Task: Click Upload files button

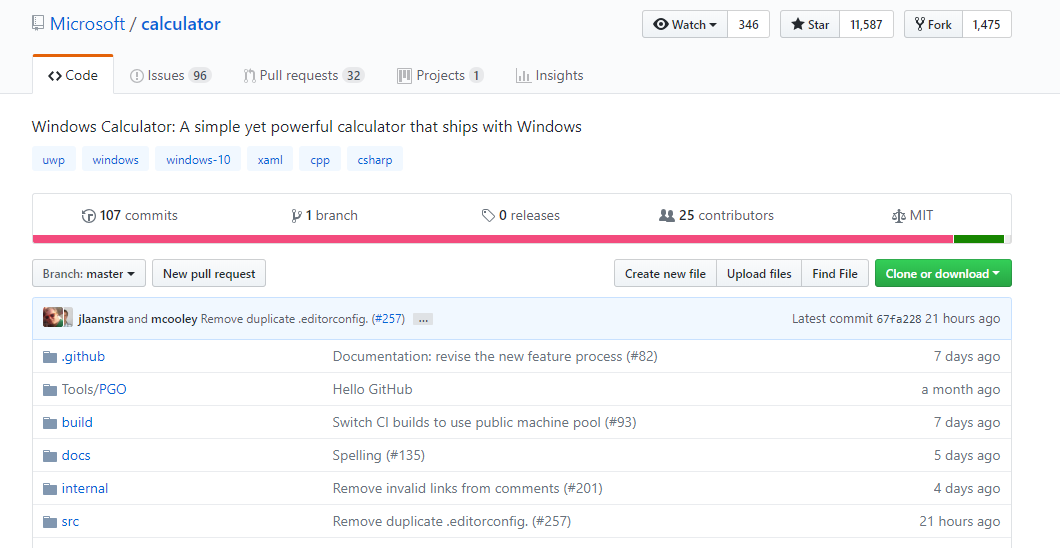Action: click(759, 274)
